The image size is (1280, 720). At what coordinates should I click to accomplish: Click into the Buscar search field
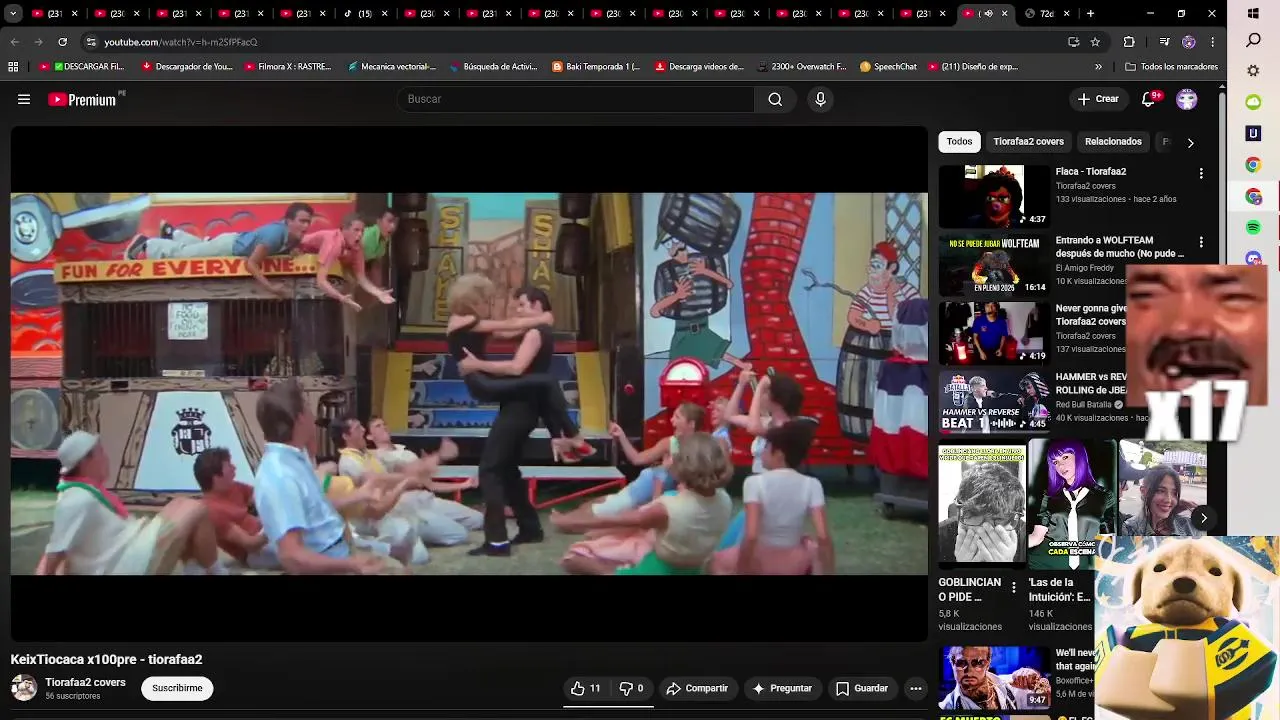click(x=576, y=99)
